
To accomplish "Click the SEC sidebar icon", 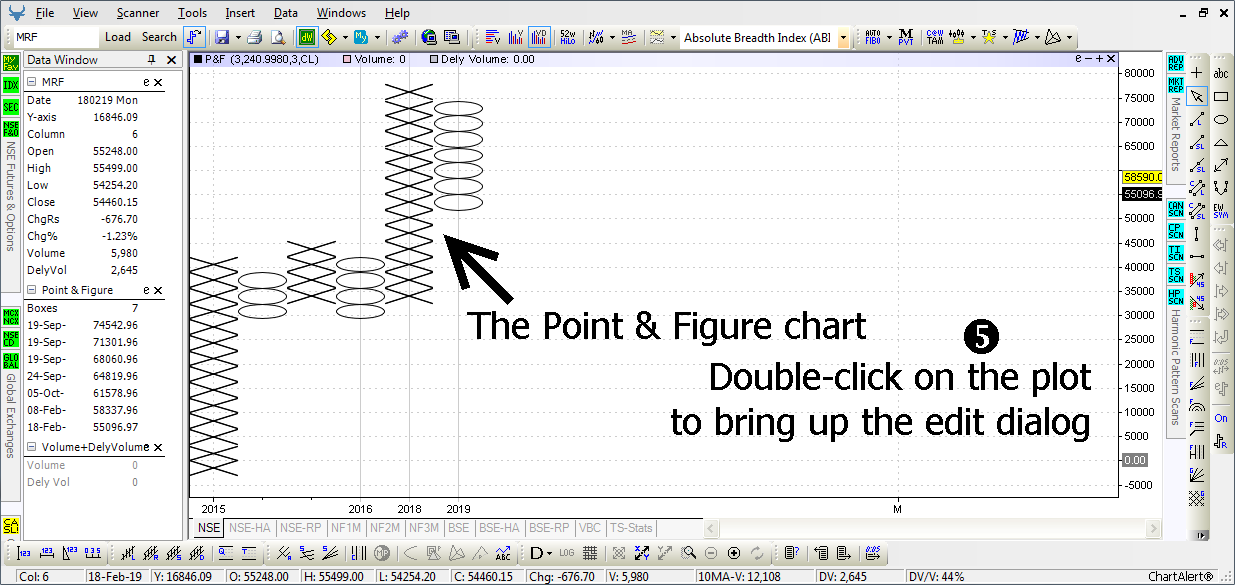I will coord(11,107).
